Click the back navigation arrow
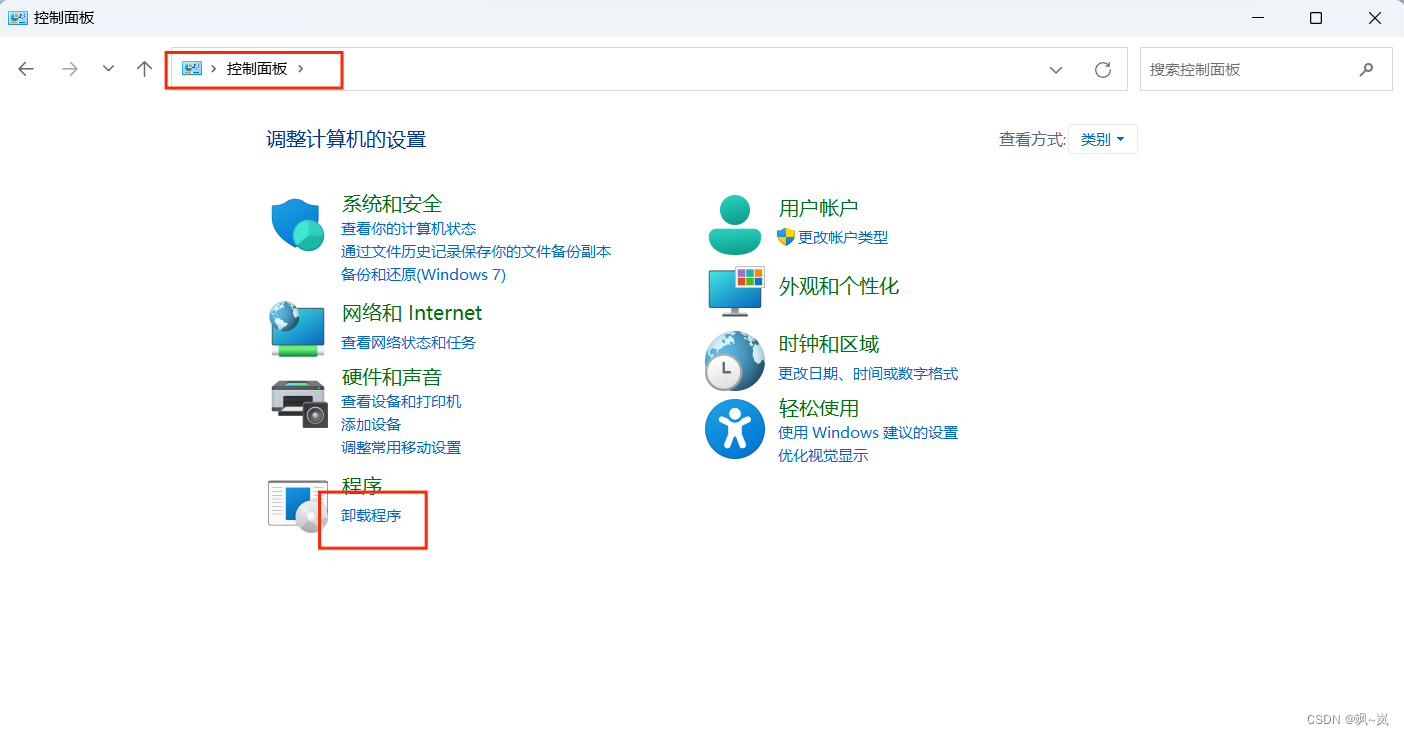The height and width of the screenshot is (735, 1404). tap(26, 69)
